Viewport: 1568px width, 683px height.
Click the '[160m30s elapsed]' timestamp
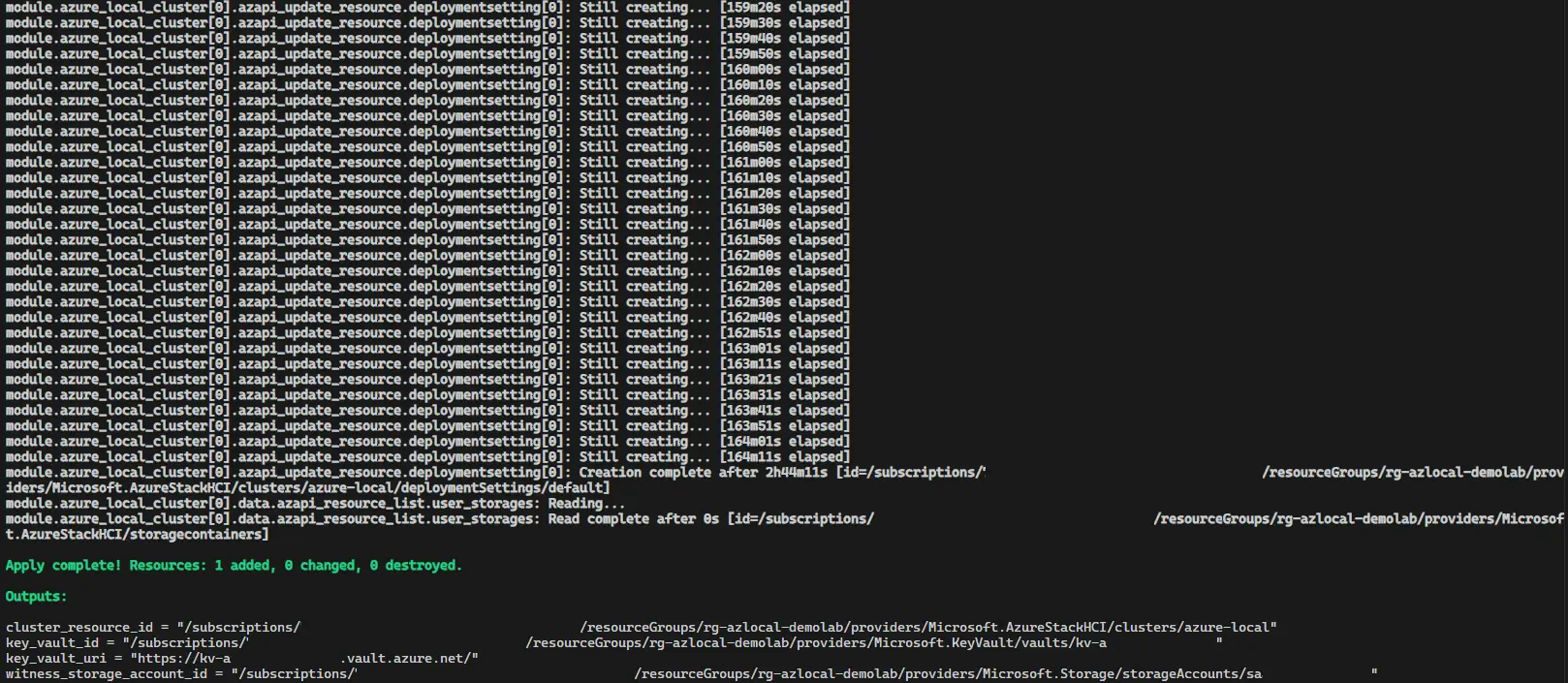tap(784, 115)
